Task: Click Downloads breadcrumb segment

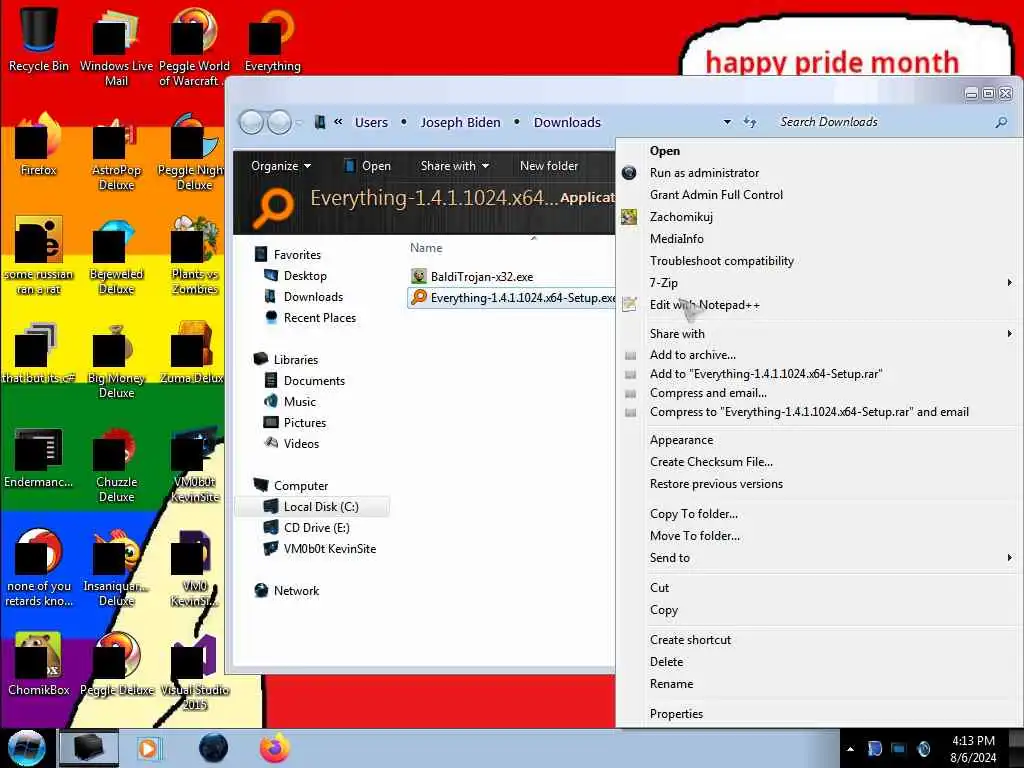Action: (567, 122)
